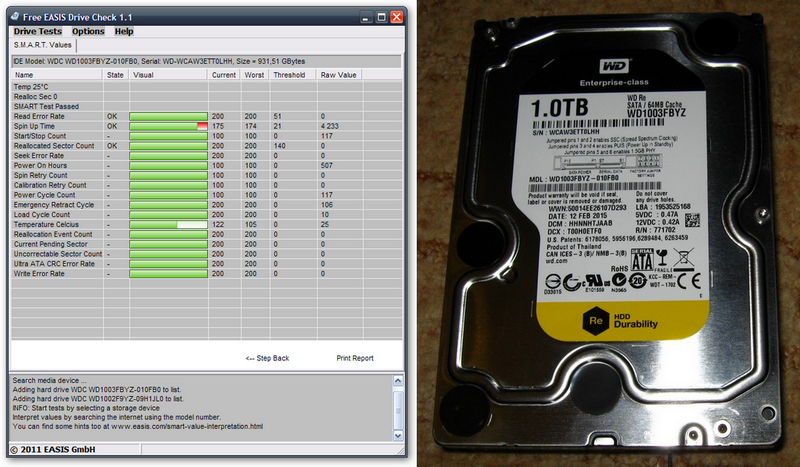
Task: Click threshold value 140 for Reallocated Sector Count
Action: click(x=279, y=146)
